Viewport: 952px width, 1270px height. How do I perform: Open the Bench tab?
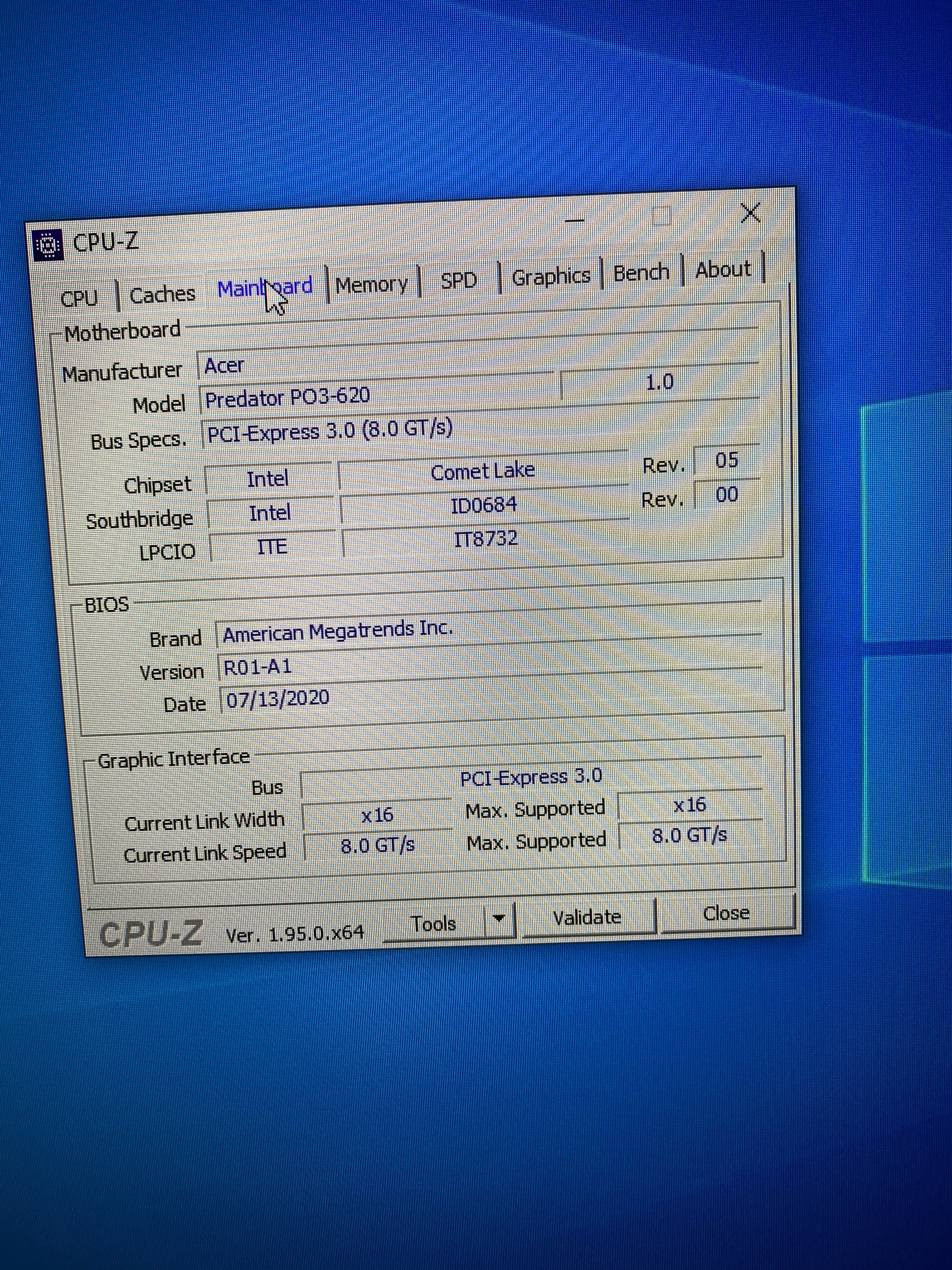pyautogui.click(x=642, y=272)
